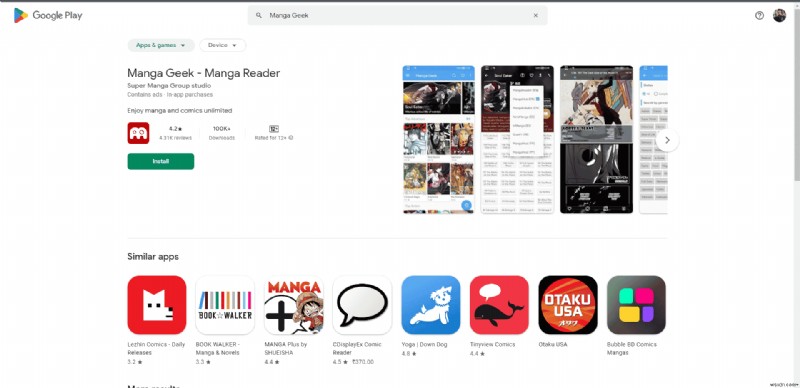The image size is (800, 388).
Task: Open Otaku USA app icon
Action: tap(568, 305)
